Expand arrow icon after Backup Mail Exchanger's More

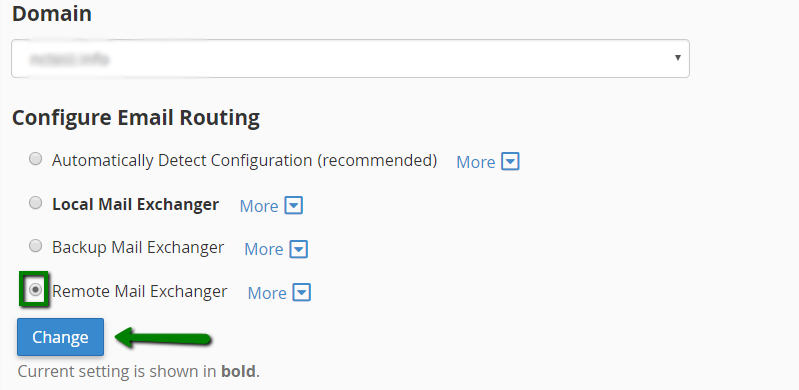click(x=299, y=249)
